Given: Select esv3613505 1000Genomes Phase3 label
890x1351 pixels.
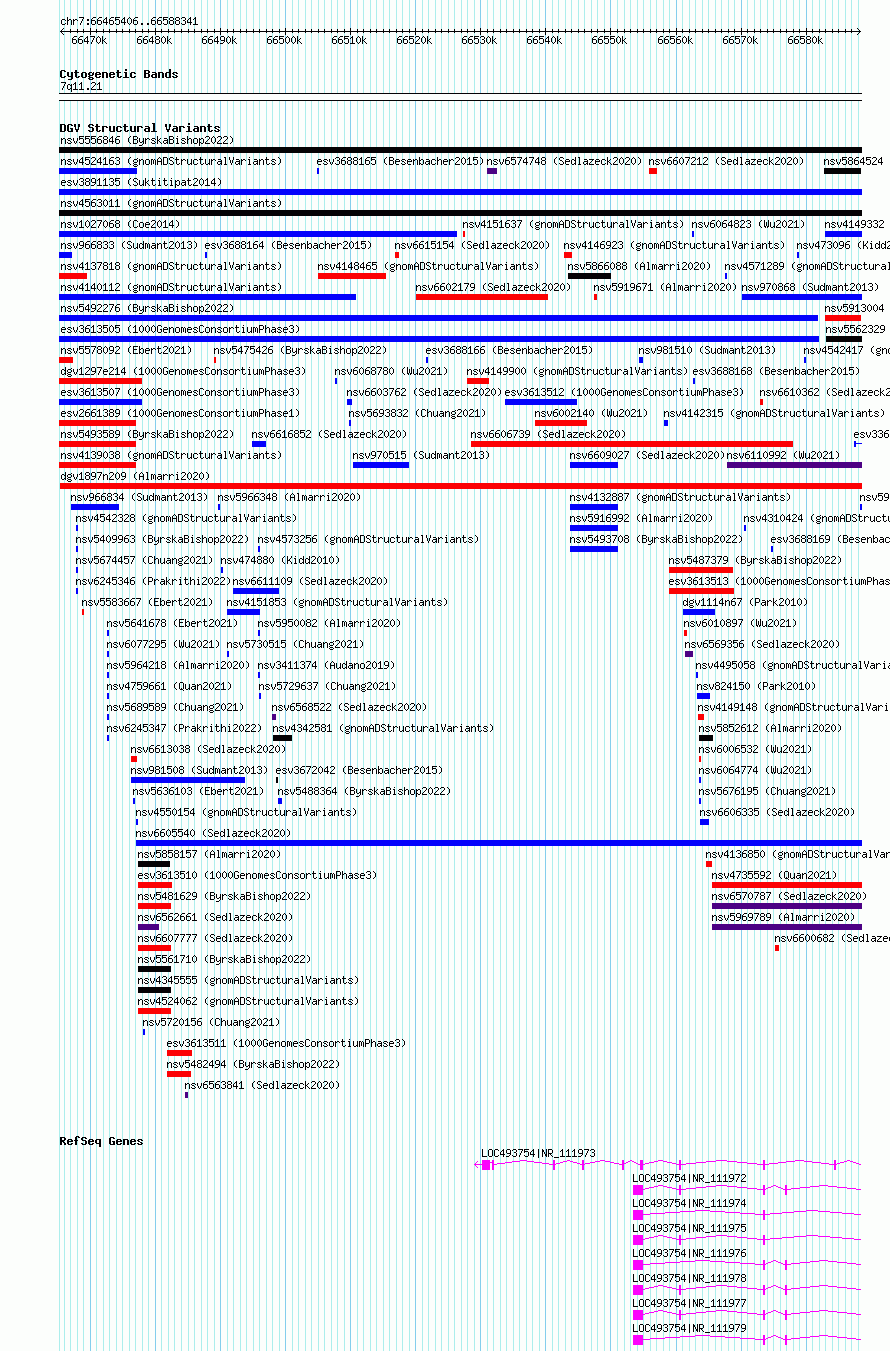Looking at the screenshot, I should tap(179, 329).
